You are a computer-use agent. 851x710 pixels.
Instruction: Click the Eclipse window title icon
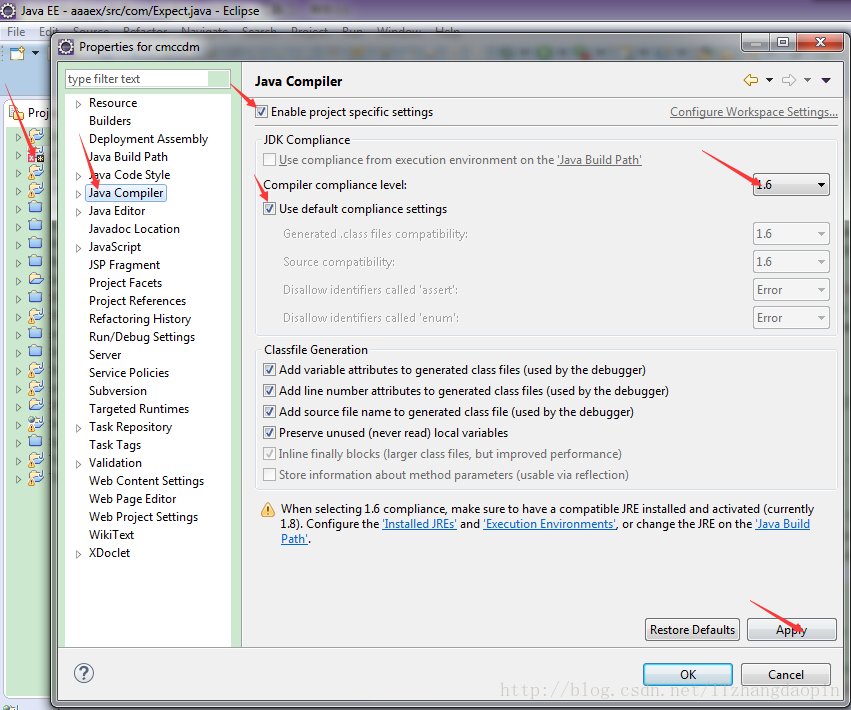tap(8, 10)
